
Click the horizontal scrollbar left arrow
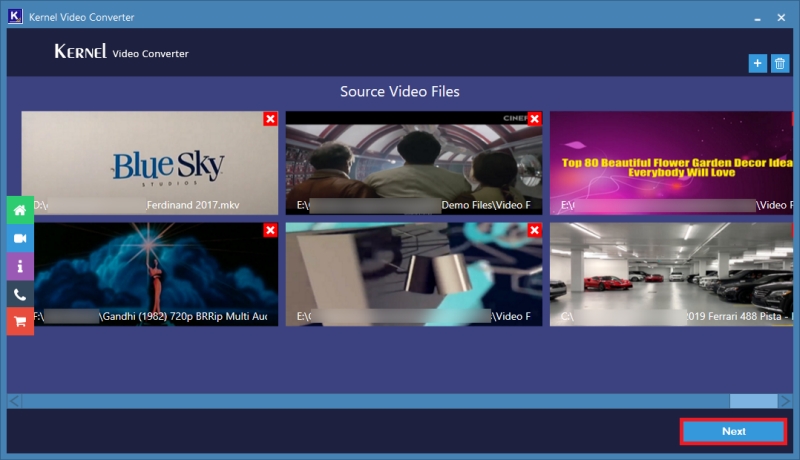tap(14, 401)
